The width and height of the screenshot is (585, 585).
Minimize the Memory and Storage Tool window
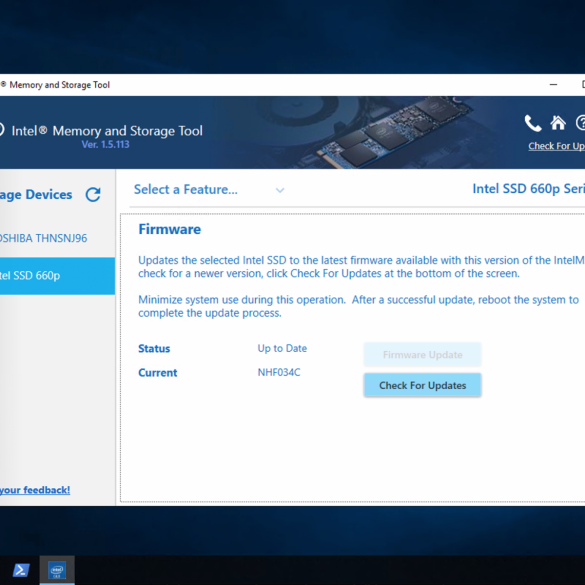(553, 85)
